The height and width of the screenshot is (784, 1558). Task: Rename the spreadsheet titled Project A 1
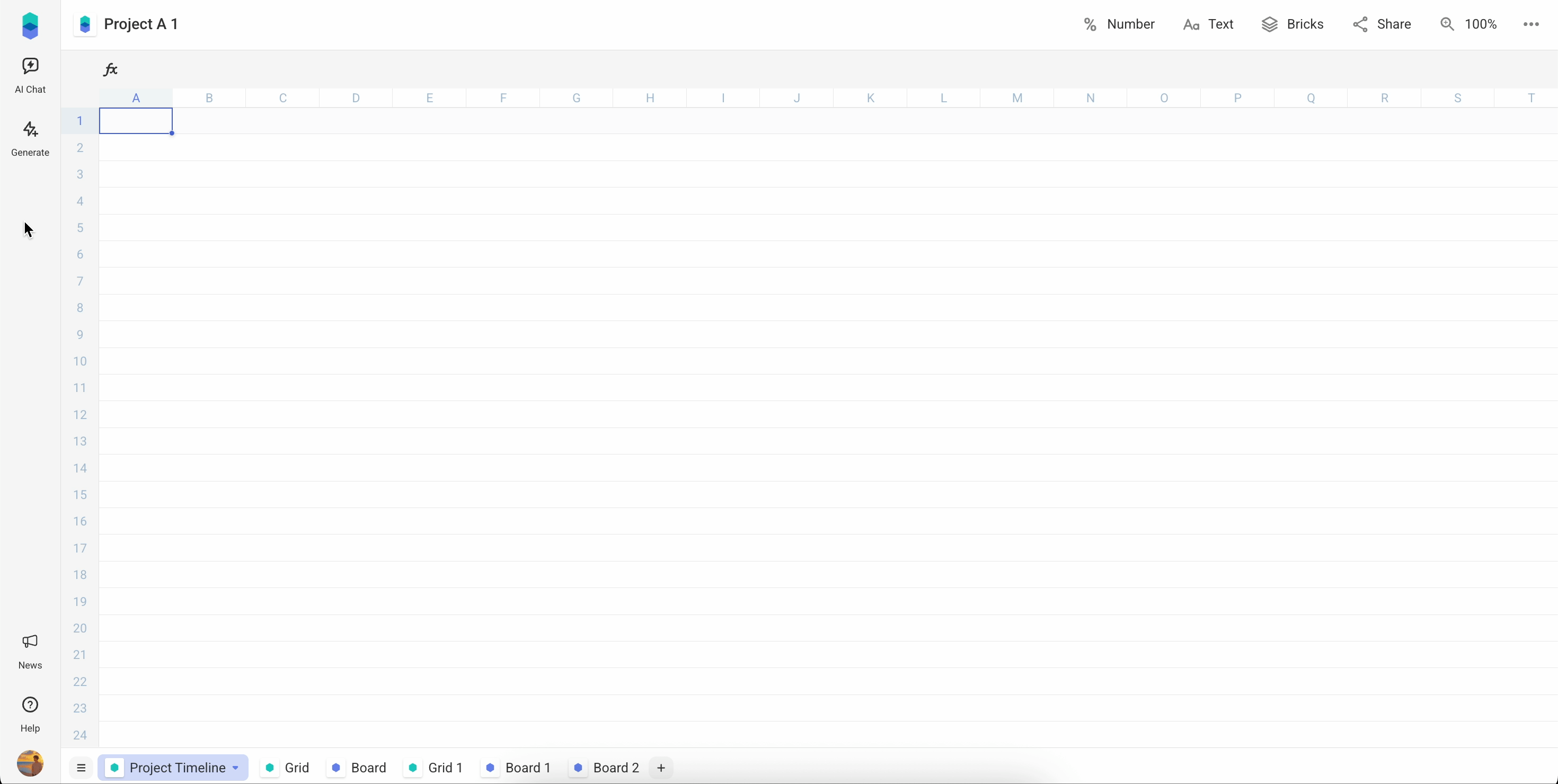click(141, 24)
